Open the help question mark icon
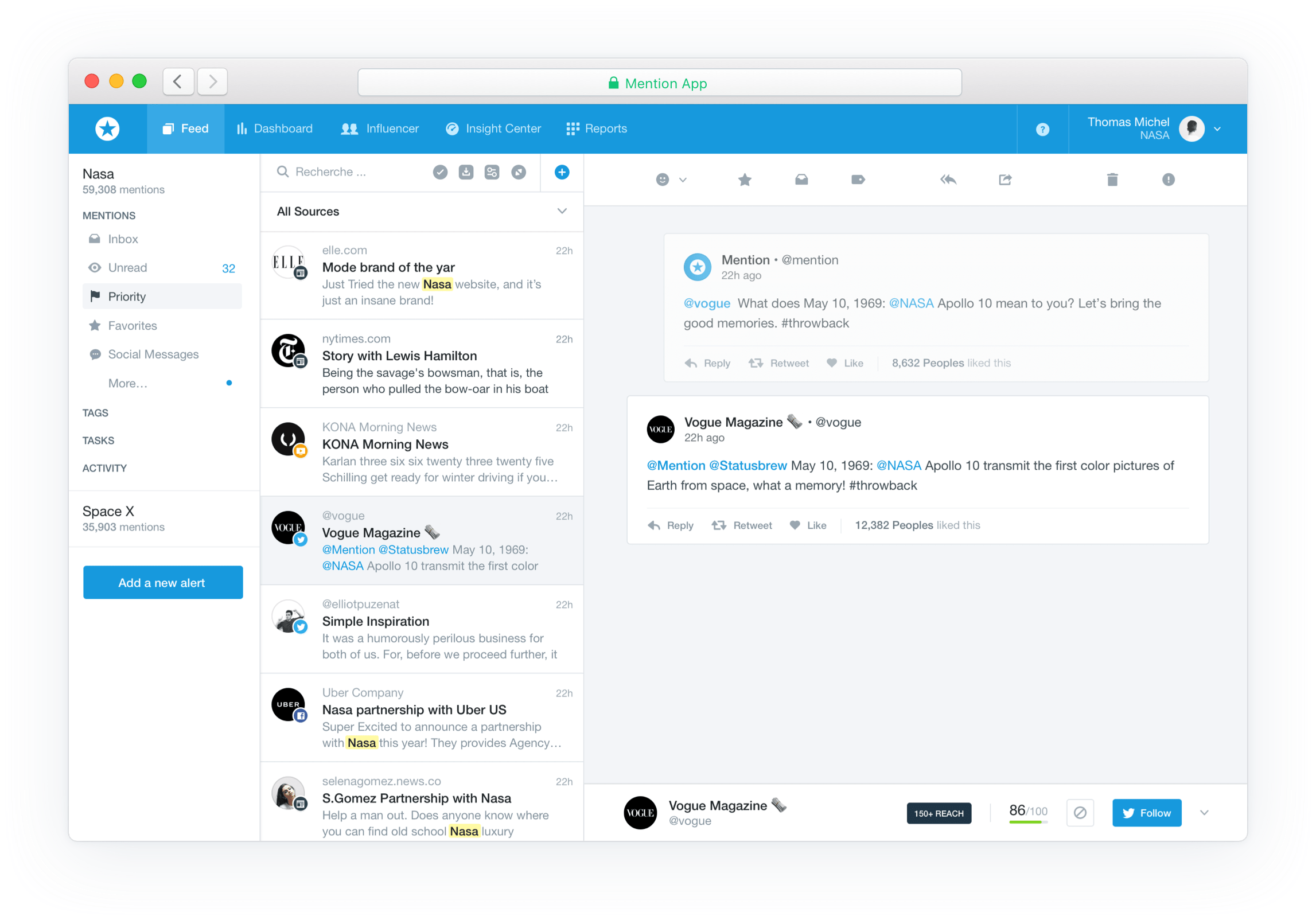This screenshot has width=1316, height=920. [1042, 129]
